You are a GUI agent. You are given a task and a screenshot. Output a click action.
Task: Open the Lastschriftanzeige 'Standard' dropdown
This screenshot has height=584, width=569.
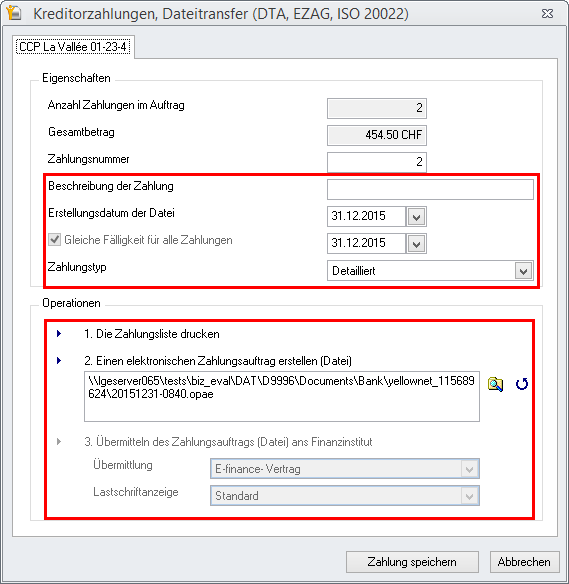tap(470, 496)
